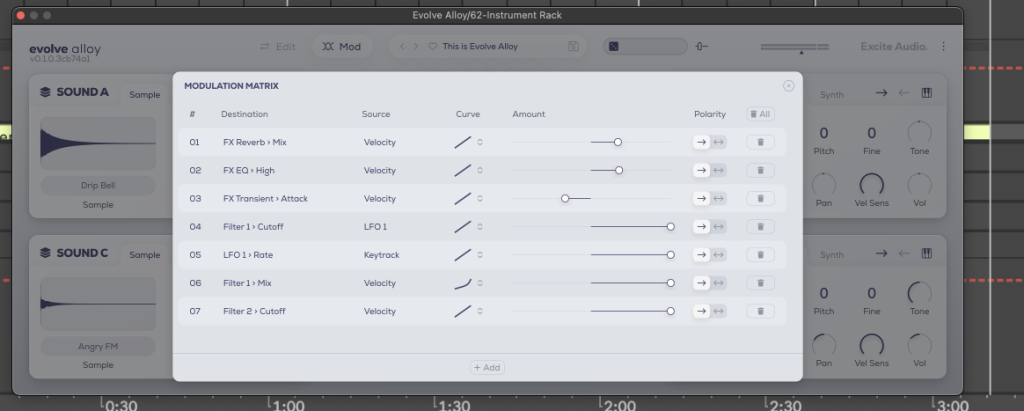Add a new modulation with the Add button
The width and height of the screenshot is (1024, 411).
tap(488, 367)
